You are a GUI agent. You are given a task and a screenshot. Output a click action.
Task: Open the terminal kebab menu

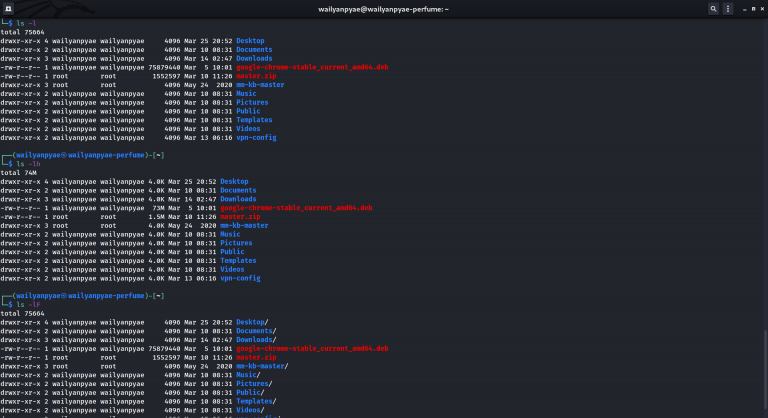pos(728,8)
